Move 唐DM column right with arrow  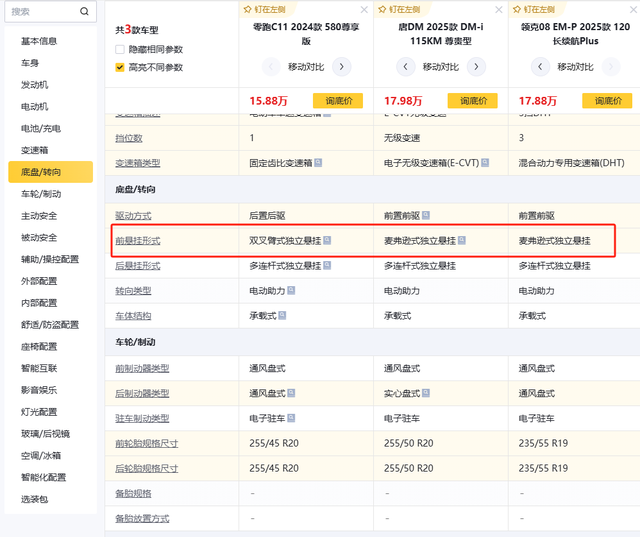click(x=476, y=67)
